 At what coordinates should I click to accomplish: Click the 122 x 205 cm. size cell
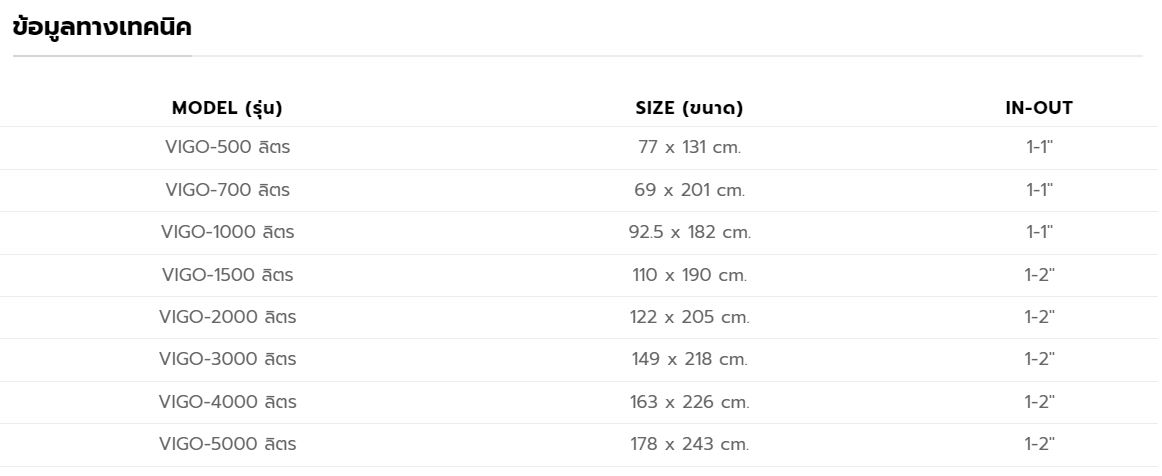(689, 317)
